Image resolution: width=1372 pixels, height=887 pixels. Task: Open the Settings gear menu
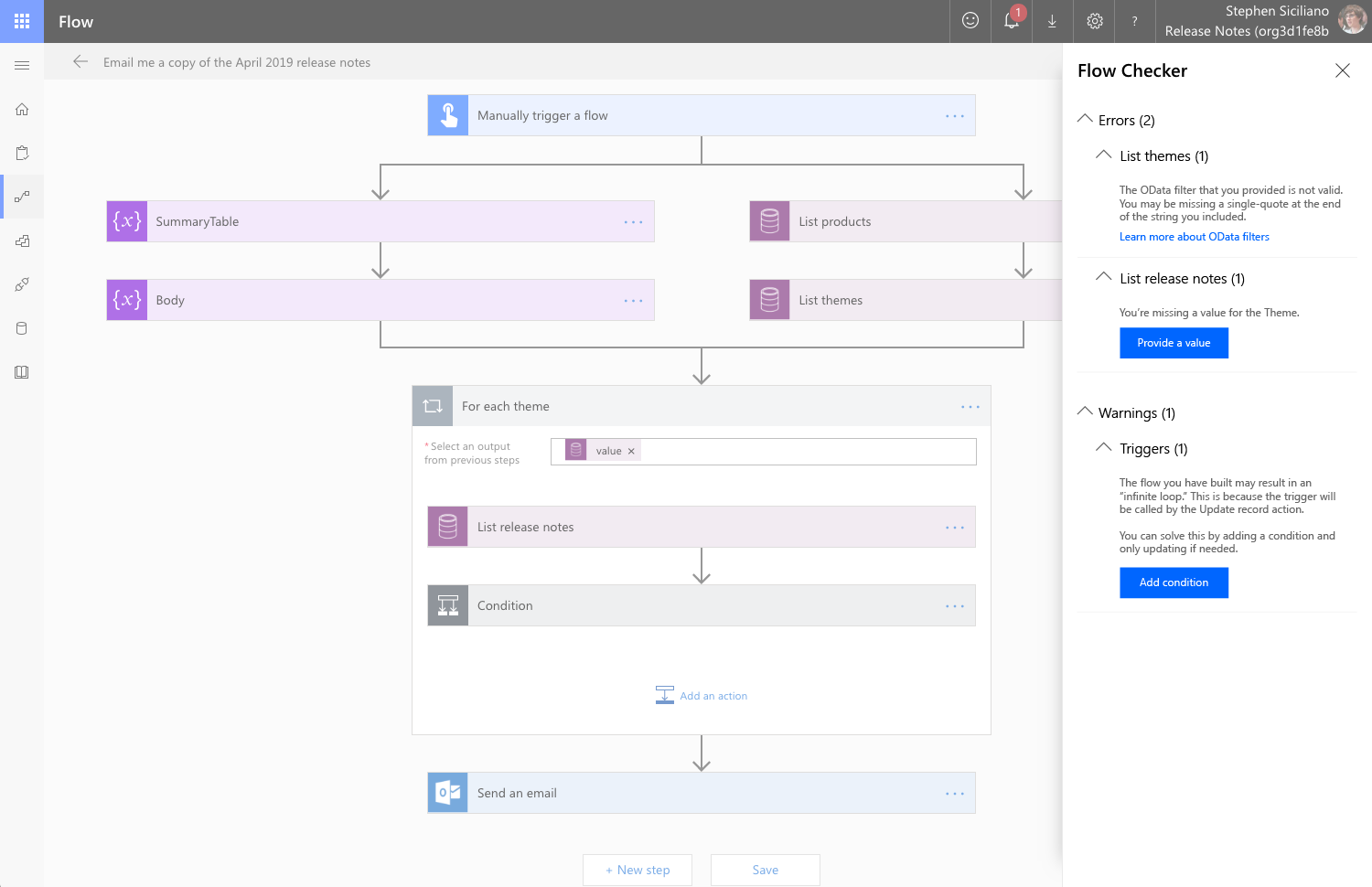(1094, 21)
